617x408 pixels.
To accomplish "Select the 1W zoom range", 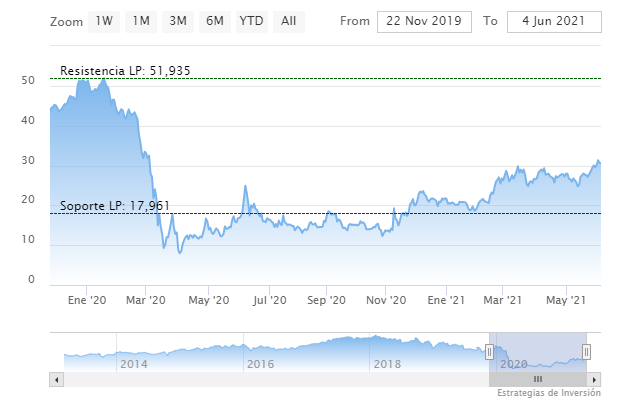I will [x=105, y=21].
